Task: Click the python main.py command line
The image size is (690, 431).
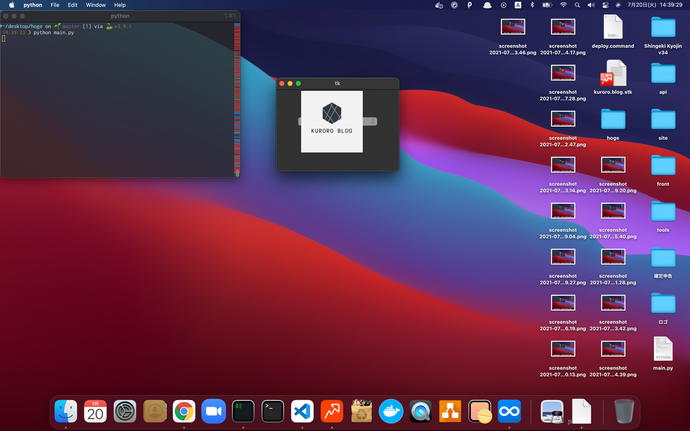Action: [x=54, y=33]
